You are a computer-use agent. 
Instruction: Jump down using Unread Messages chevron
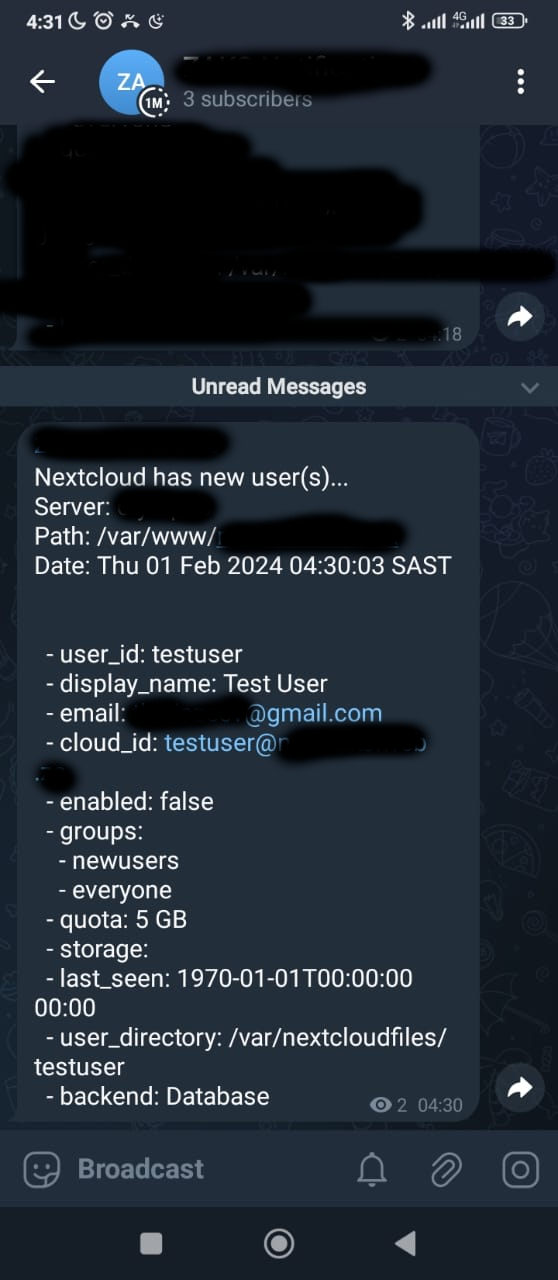point(530,388)
